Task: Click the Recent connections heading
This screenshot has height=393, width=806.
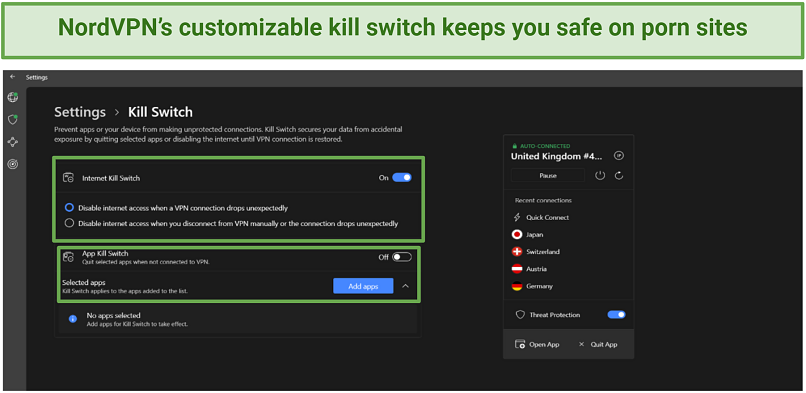Action: point(543,200)
